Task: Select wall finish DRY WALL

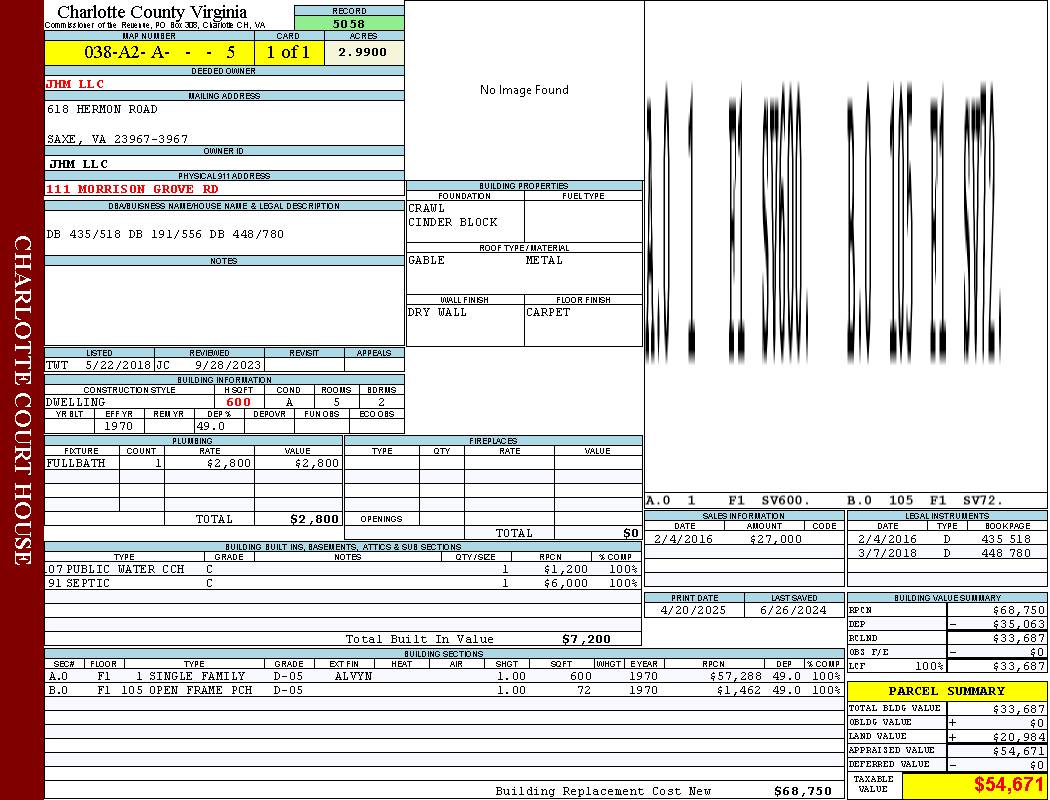Action: [437, 313]
